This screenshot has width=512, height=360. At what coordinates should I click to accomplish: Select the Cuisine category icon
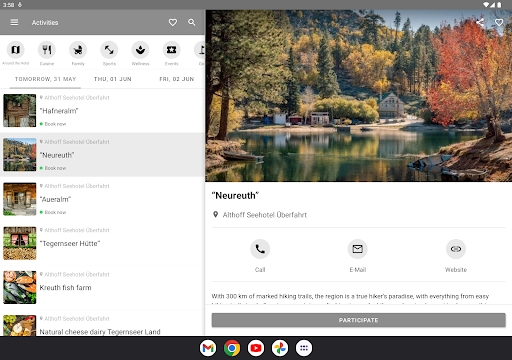coord(47,50)
